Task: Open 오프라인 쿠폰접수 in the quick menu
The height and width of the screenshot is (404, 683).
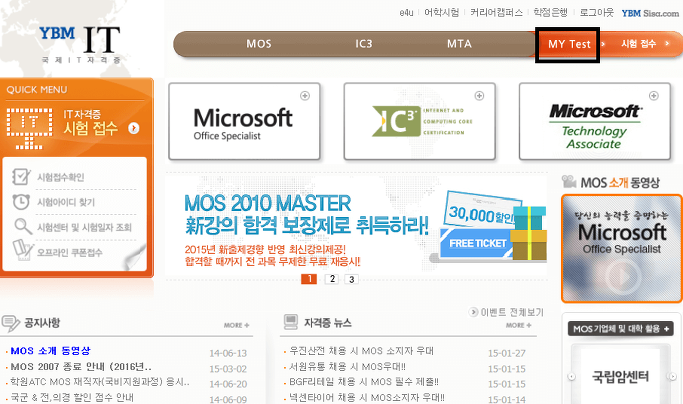Action: (x=69, y=253)
